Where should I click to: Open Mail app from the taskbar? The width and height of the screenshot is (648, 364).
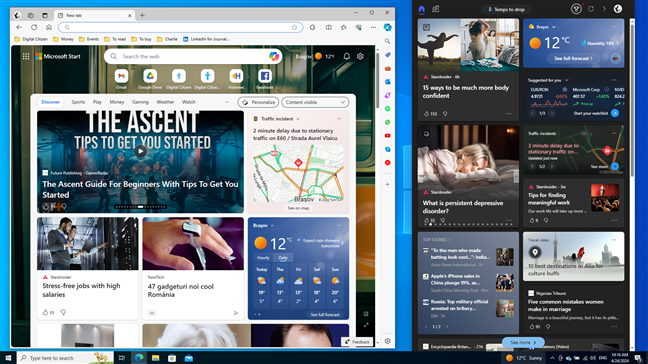[188, 358]
